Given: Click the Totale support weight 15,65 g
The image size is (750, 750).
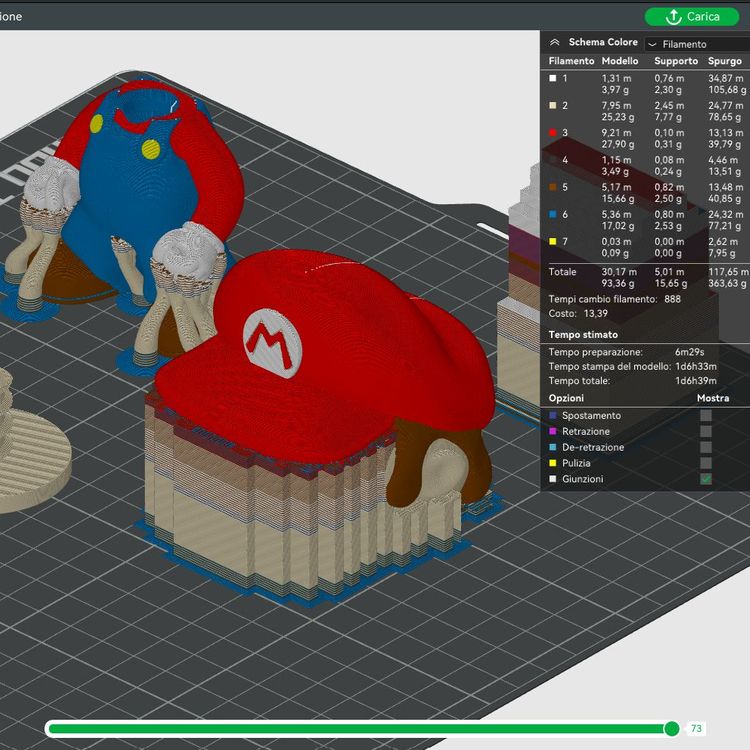Looking at the screenshot, I should point(671,284).
